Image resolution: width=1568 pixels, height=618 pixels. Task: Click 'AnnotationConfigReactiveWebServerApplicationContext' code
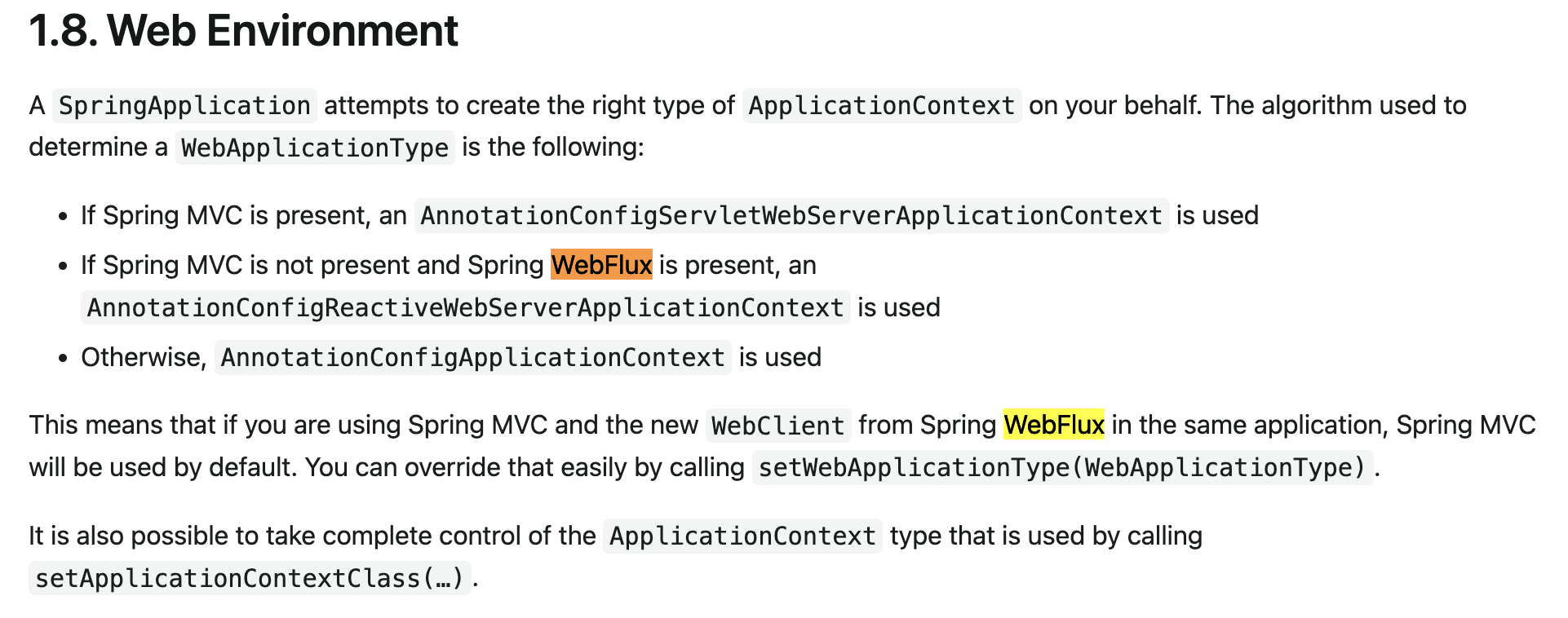tap(465, 308)
